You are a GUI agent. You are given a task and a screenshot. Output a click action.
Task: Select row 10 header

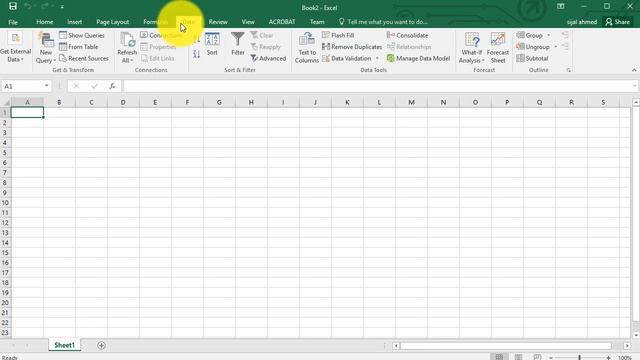point(5,203)
